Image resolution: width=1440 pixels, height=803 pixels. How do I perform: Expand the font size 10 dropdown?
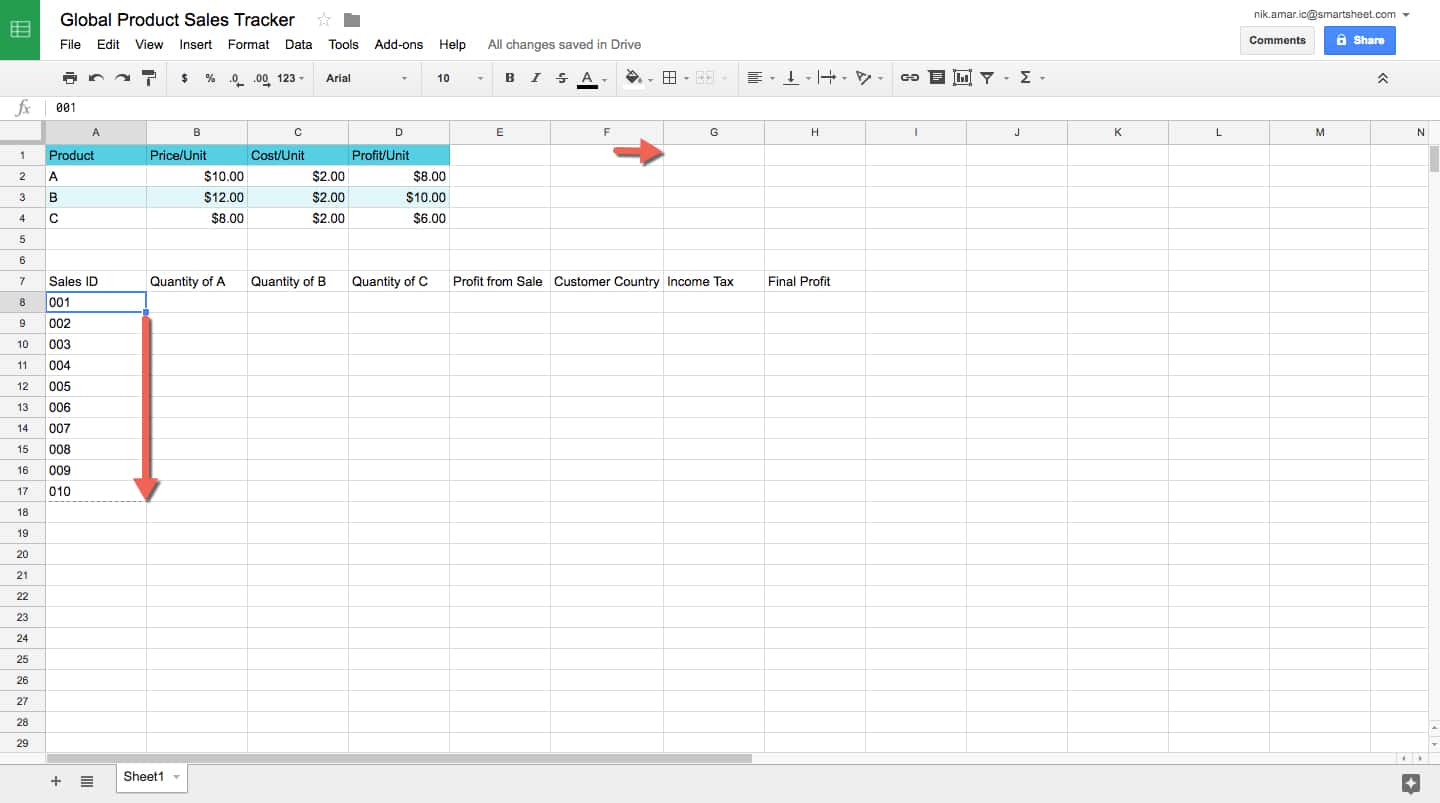click(x=459, y=78)
